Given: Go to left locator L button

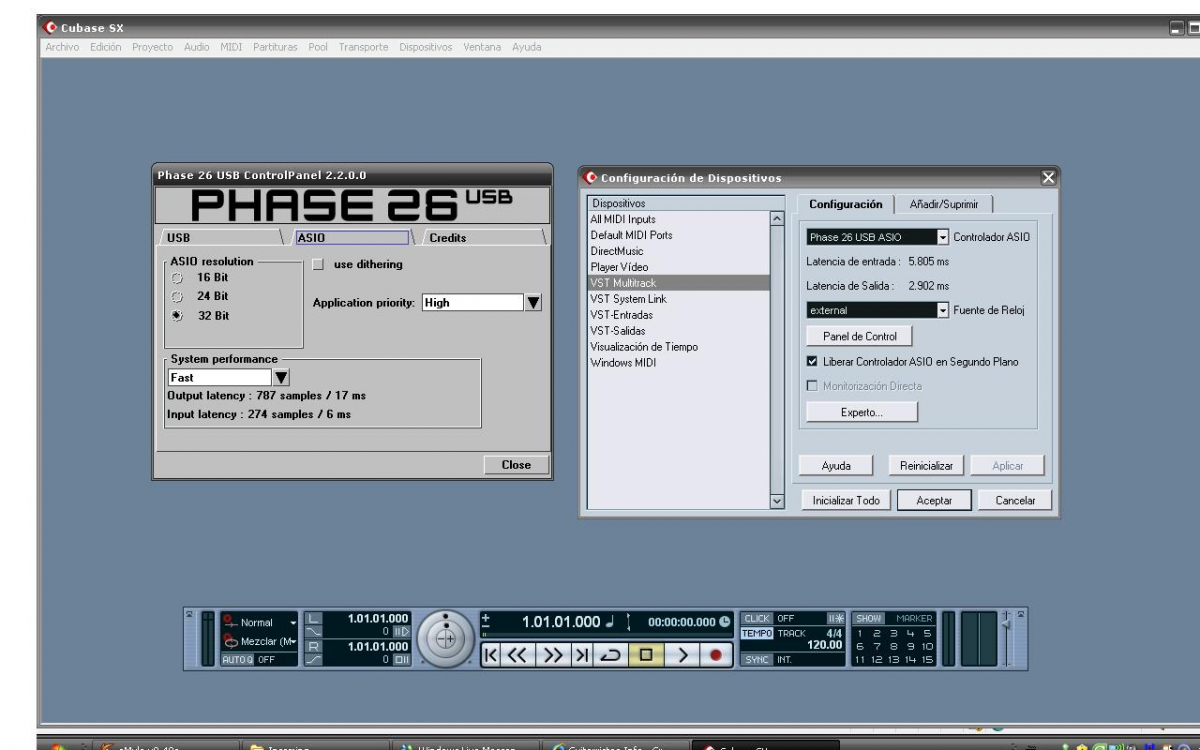Looking at the screenshot, I should click(x=313, y=619).
